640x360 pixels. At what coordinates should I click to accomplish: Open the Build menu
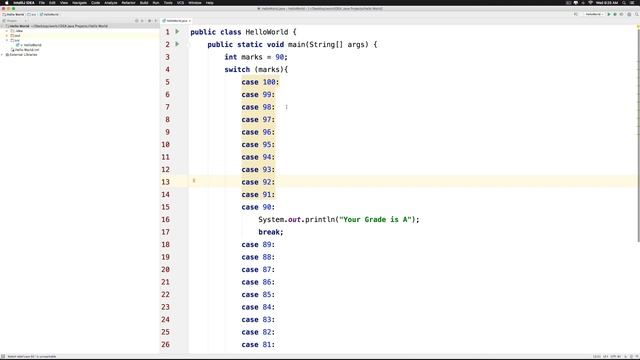pyautogui.click(x=144, y=2)
